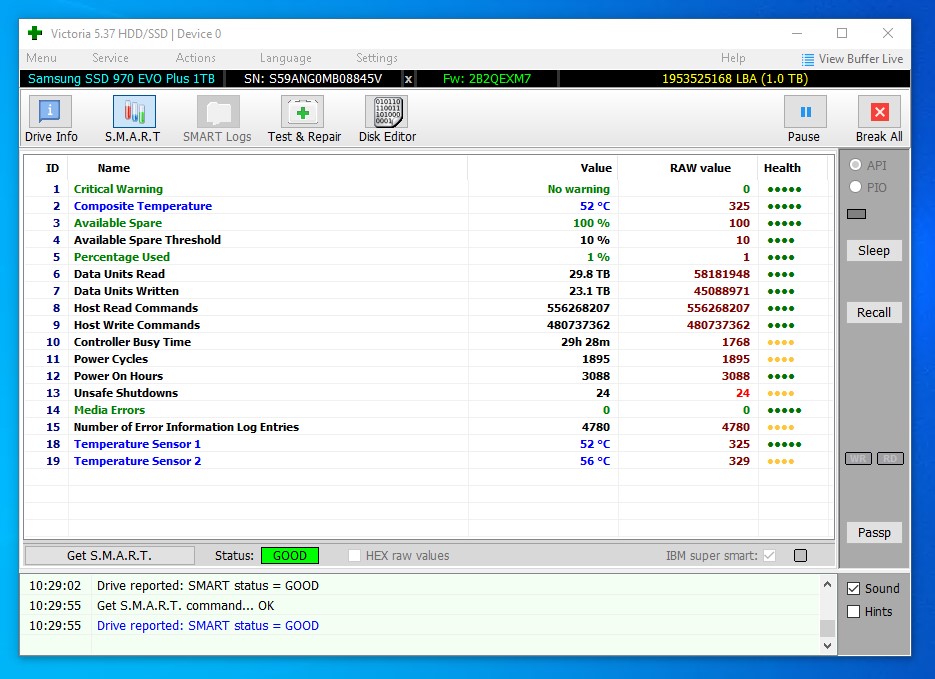The image size is (935, 679).
Task: Open the Drive Info panel
Action: tap(51, 119)
